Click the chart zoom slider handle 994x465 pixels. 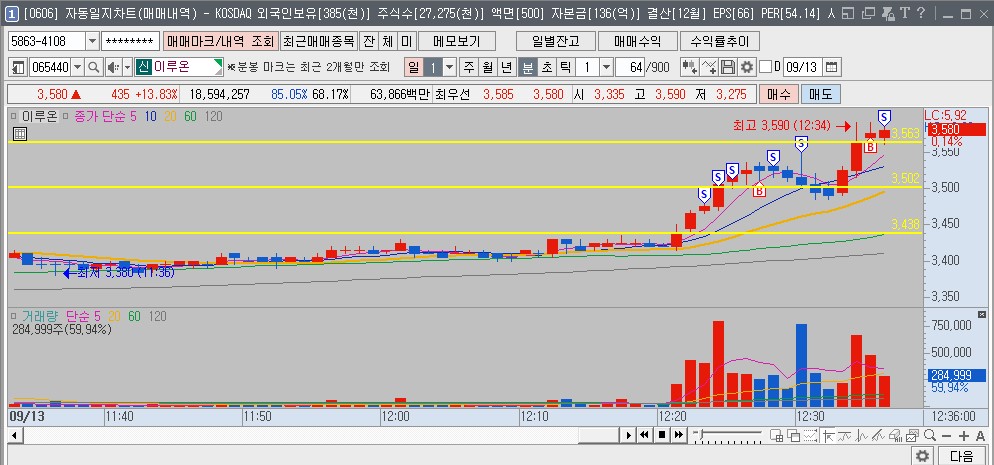[x=700, y=435]
